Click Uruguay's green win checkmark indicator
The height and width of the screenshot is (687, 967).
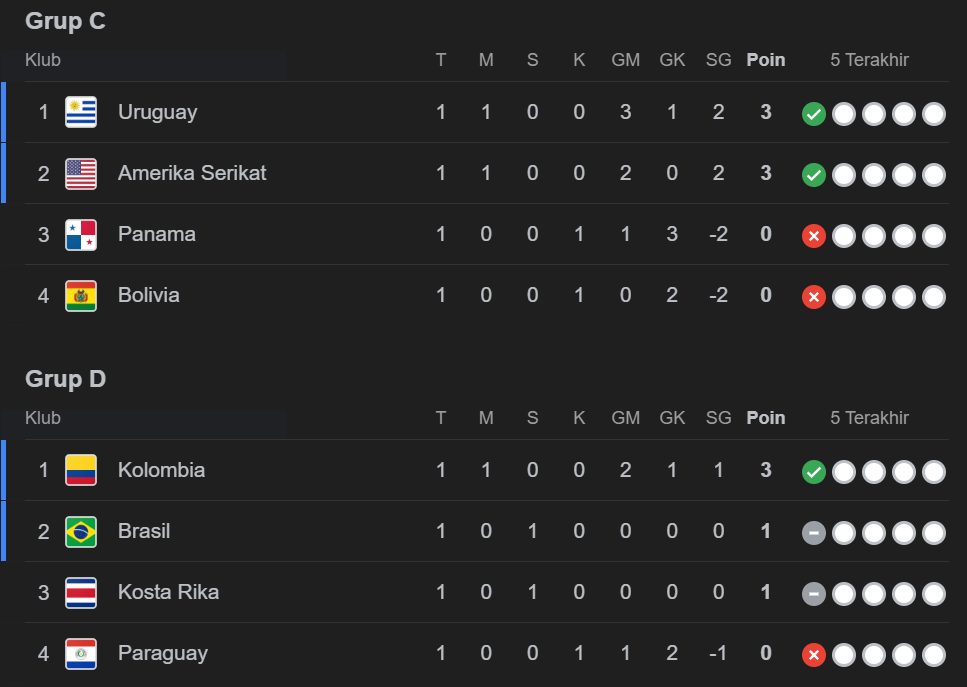[x=814, y=114]
